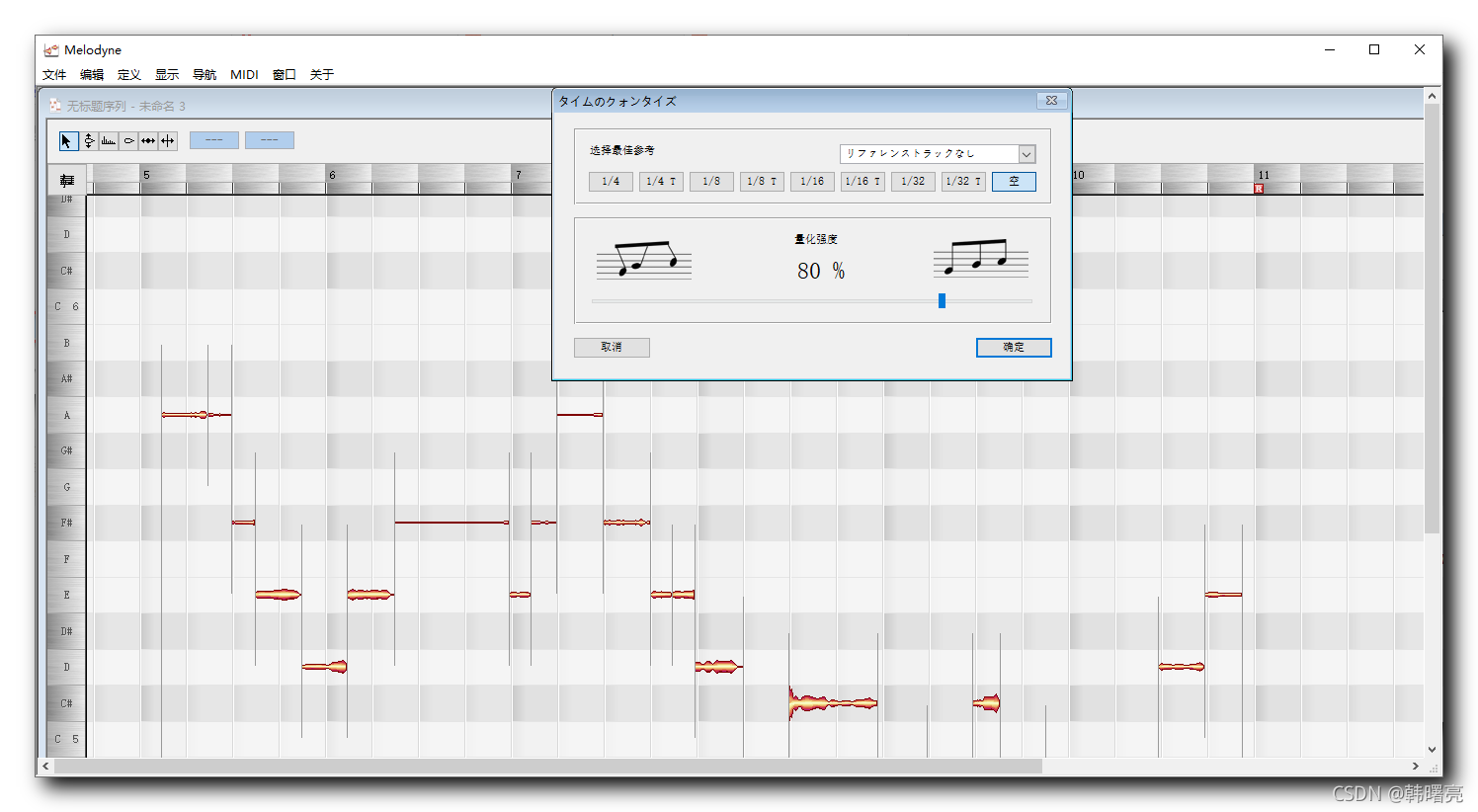Click 取消 to cancel quantize

(x=612, y=348)
